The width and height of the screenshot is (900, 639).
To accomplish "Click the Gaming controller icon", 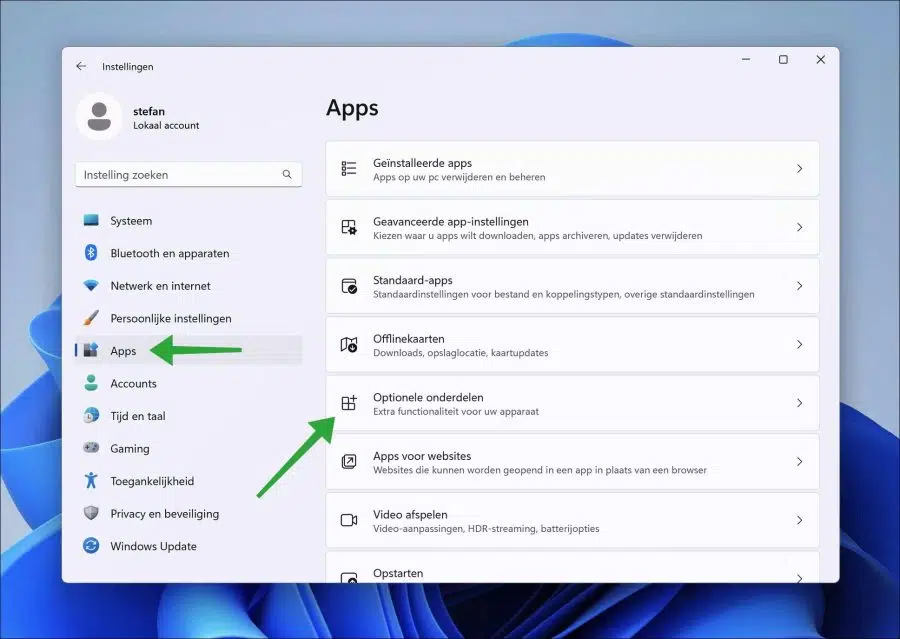I will (91, 448).
